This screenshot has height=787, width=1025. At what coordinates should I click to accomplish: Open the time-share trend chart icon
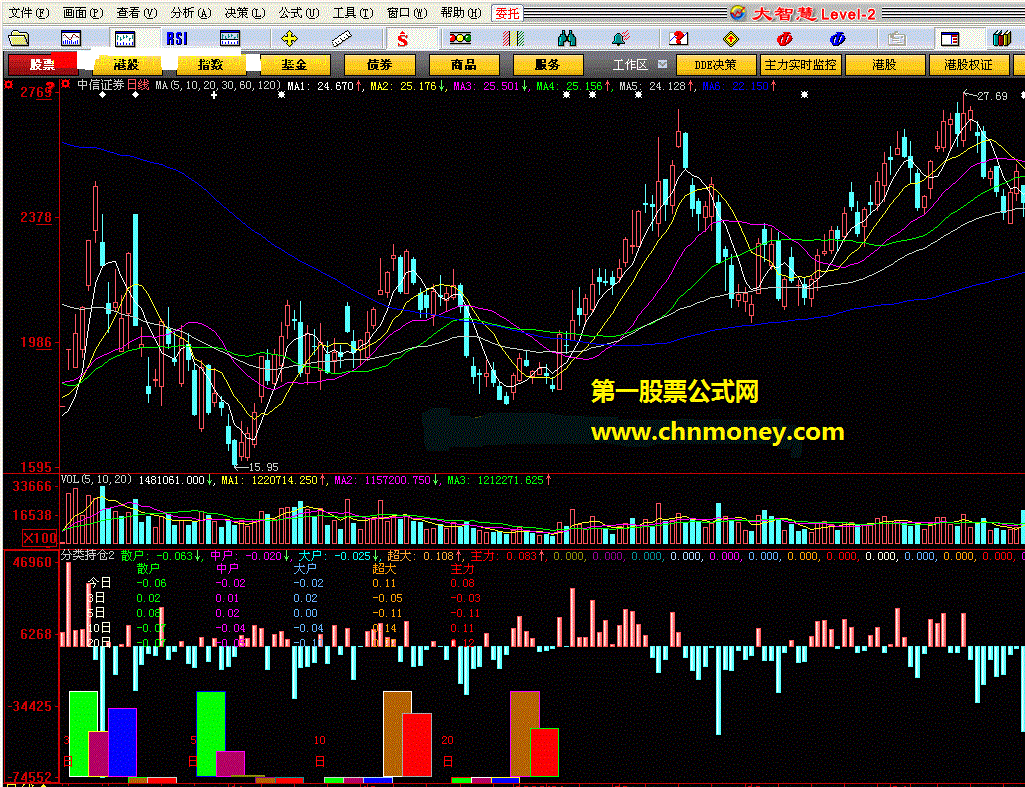point(71,39)
